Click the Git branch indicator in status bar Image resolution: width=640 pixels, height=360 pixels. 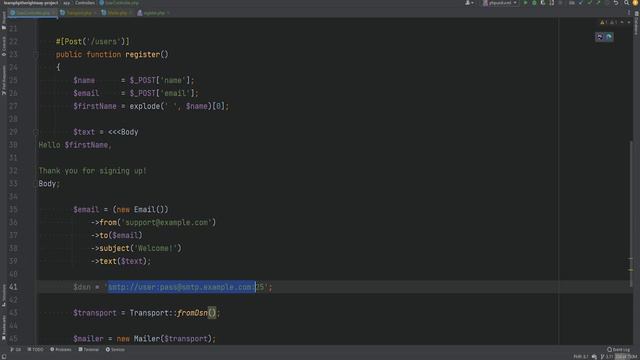pyautogui.click(x=607, y=356)
